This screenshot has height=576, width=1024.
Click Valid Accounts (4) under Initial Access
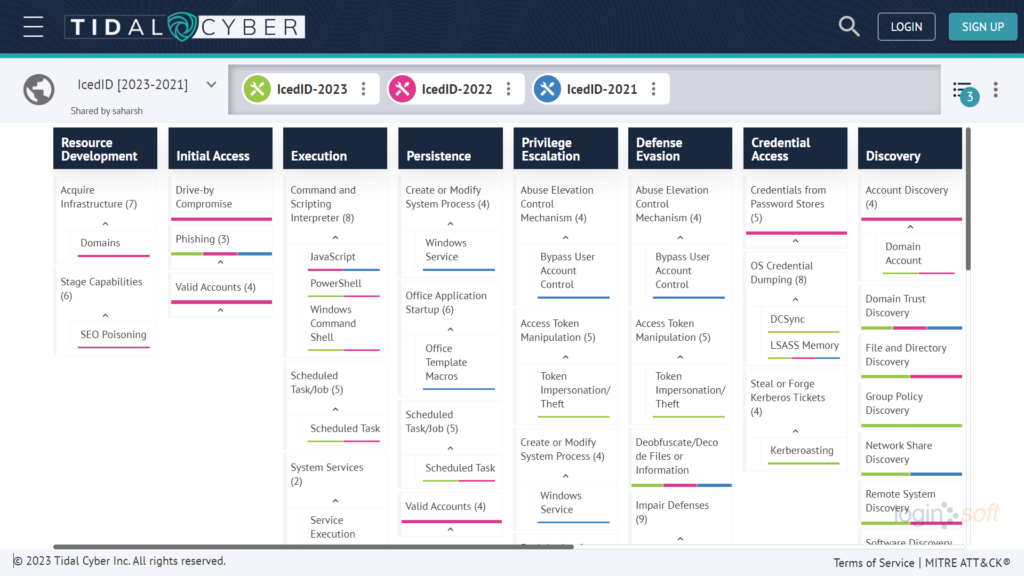coord(216,287)
